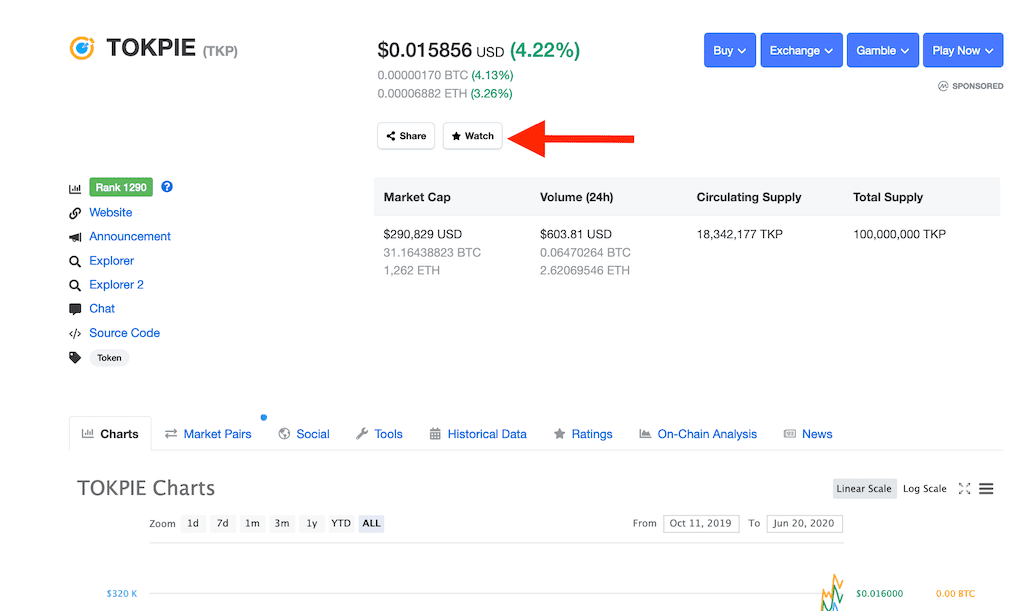Switch to the Market Pairs tab
The height and width of the screenshot is (611, 1024).
click(208, 434)
